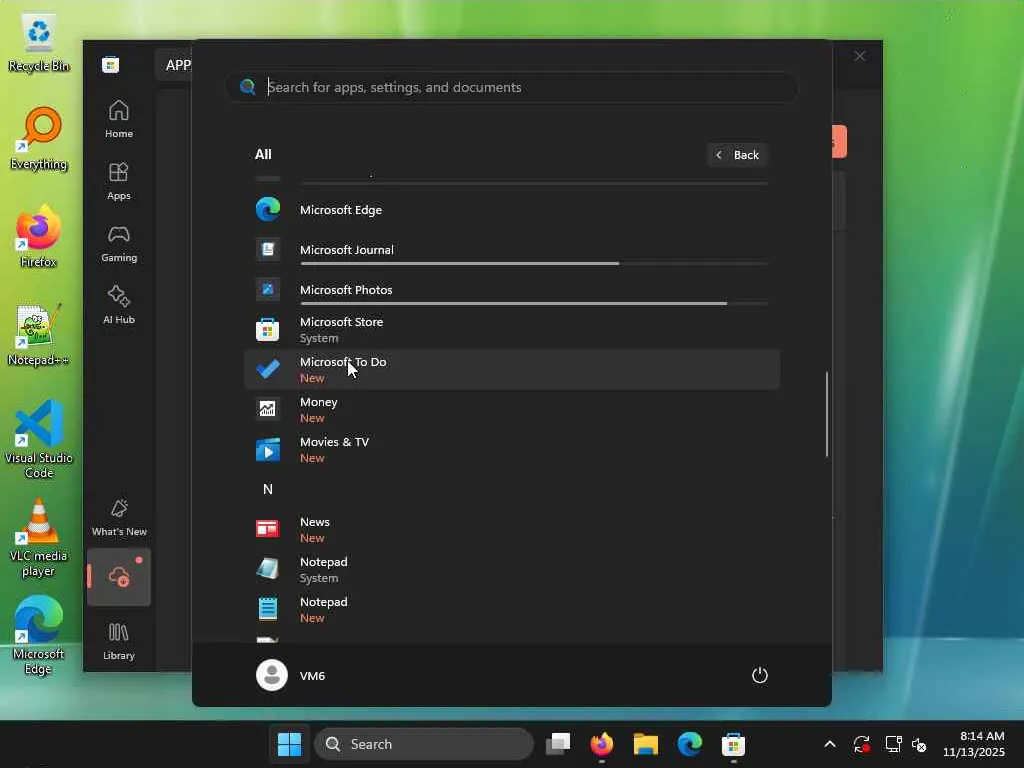Open Microsoft Edge from the app list
The height and width of the screenshot is (768, 1024).
click(511, 210)
